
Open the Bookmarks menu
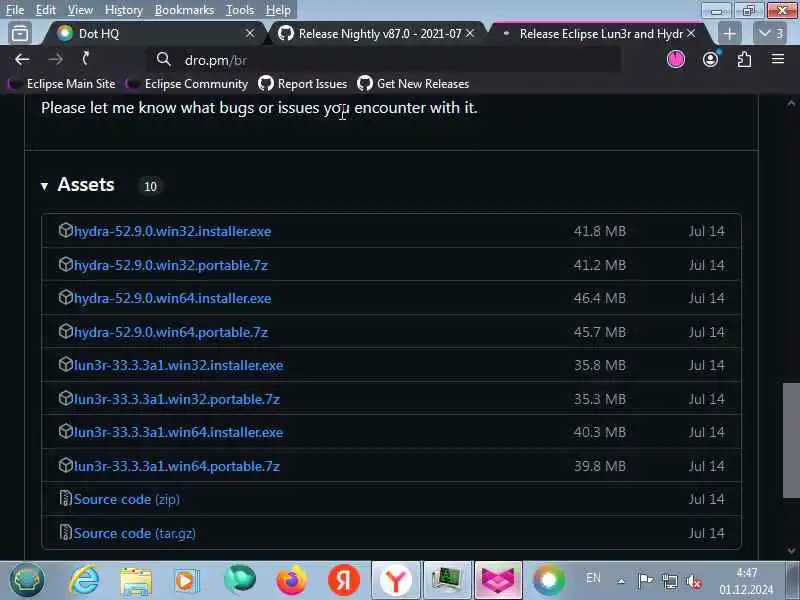coord(184,10)
